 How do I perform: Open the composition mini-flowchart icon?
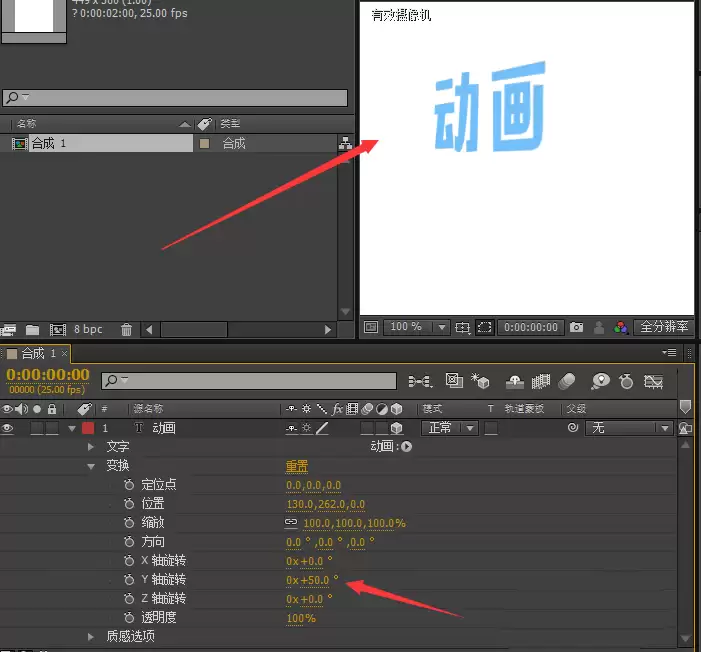[420, 381]
